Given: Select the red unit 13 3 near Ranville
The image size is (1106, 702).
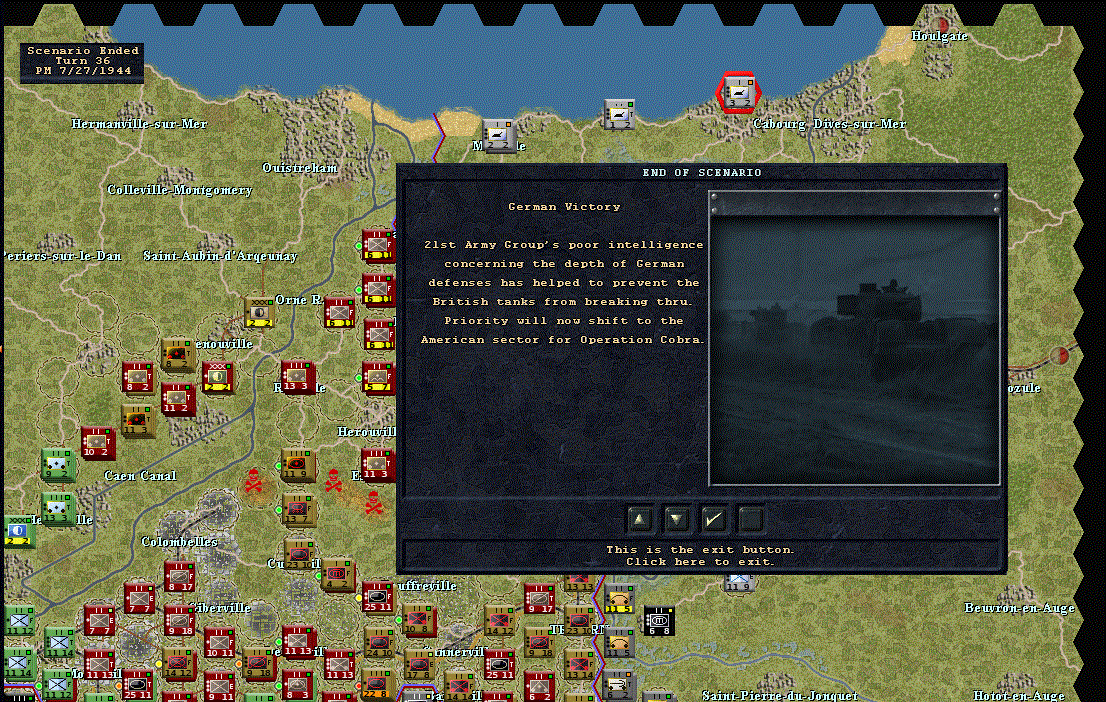Looking at the screenshot, I should 297,377.
